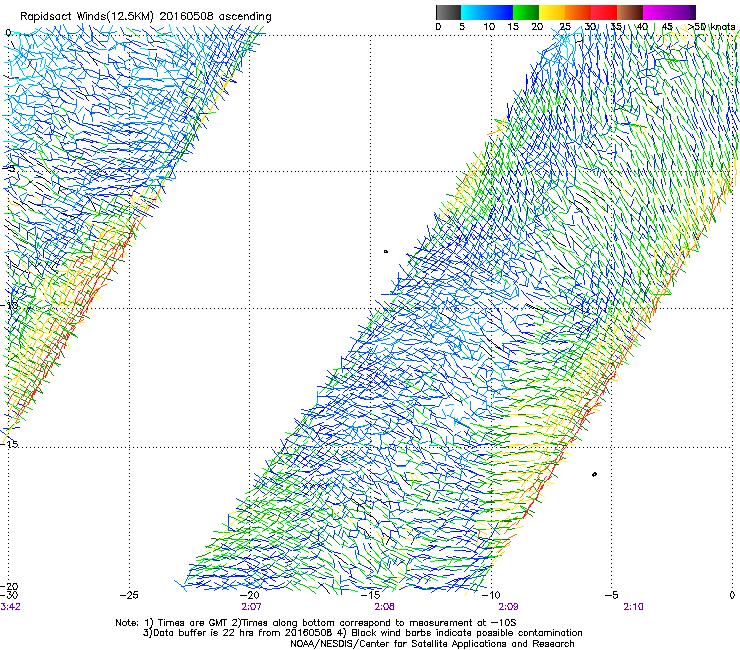This screenshot has height=650, width=740.
Task: Click the longitude axis label '-30'
Action: (x=10, y=595)
